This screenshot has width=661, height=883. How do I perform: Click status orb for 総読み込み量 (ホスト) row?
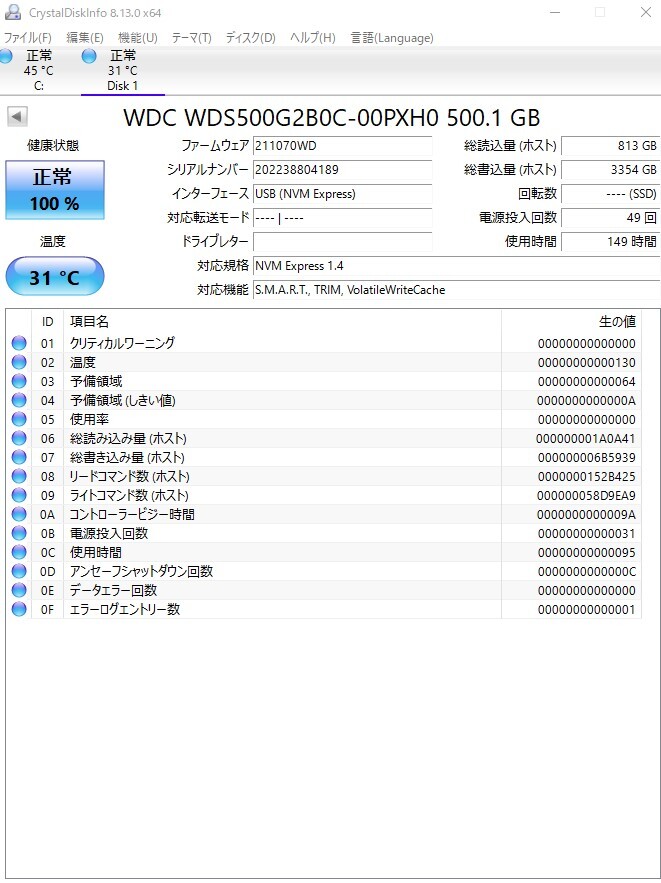[x=19, y=438]
